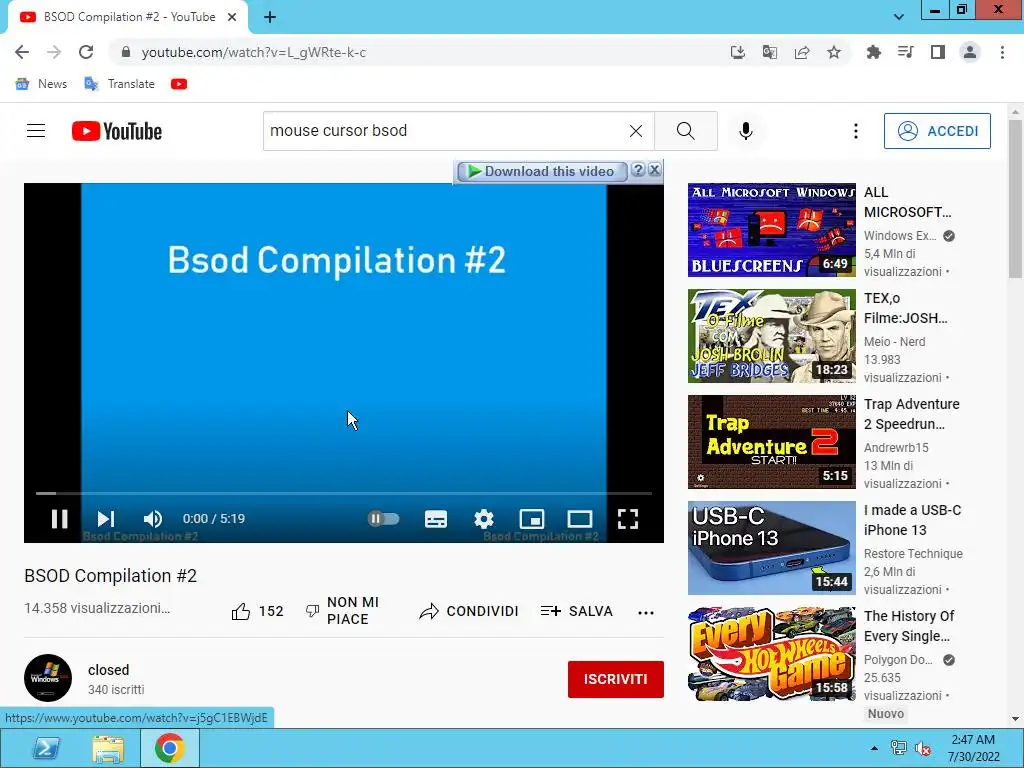This screenshot has width=1024, height=768.
Task: Open Google Translate icon in address bar
Action: click(x=769, y=52)
